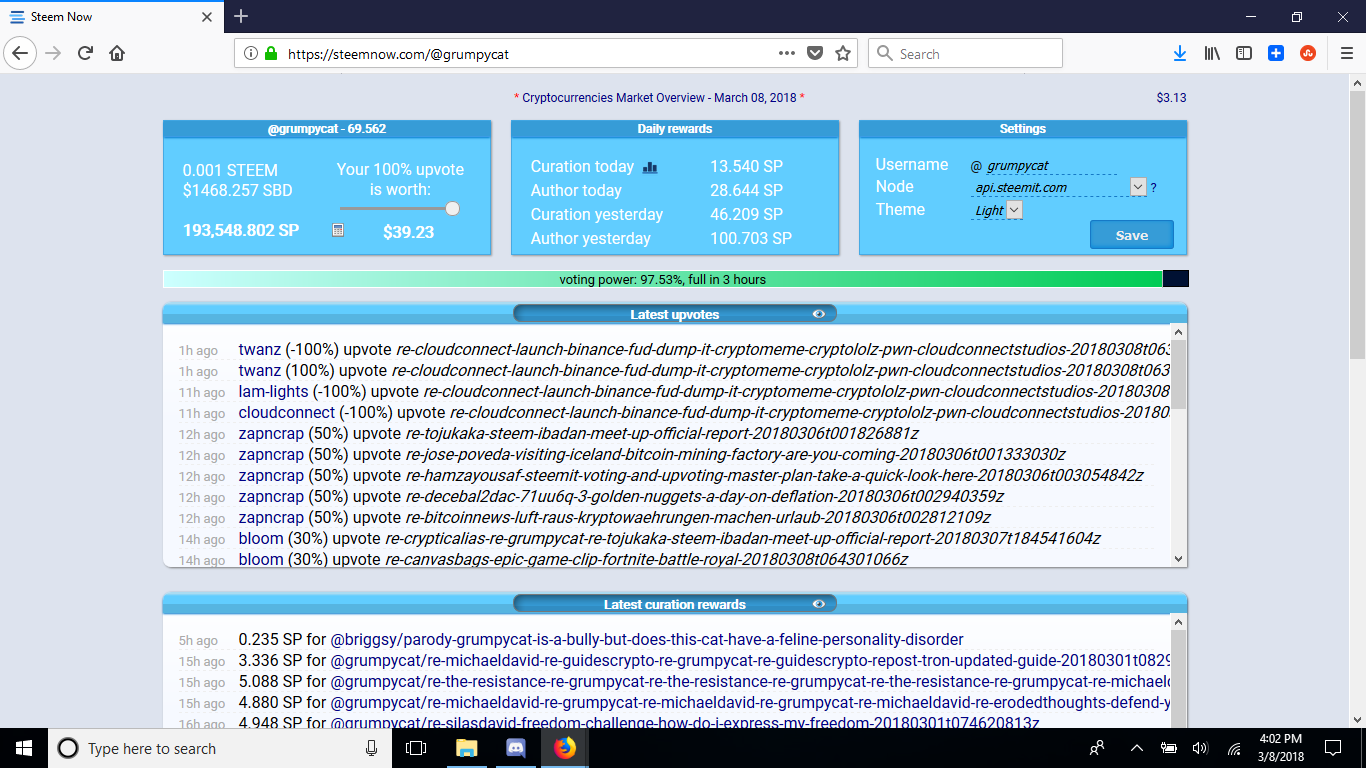The height and width of the screenshot is (768, 1366).
Task: Mute audio via the taskbar speaker icon
Action: coord(1199,747)
